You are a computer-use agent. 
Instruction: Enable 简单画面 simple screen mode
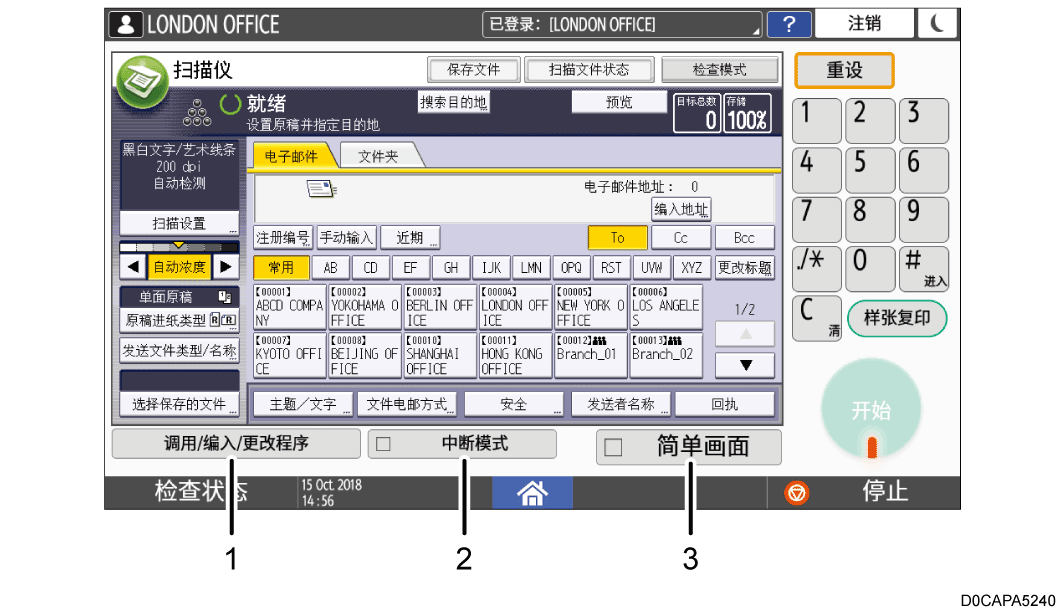(x=691, y=447)
